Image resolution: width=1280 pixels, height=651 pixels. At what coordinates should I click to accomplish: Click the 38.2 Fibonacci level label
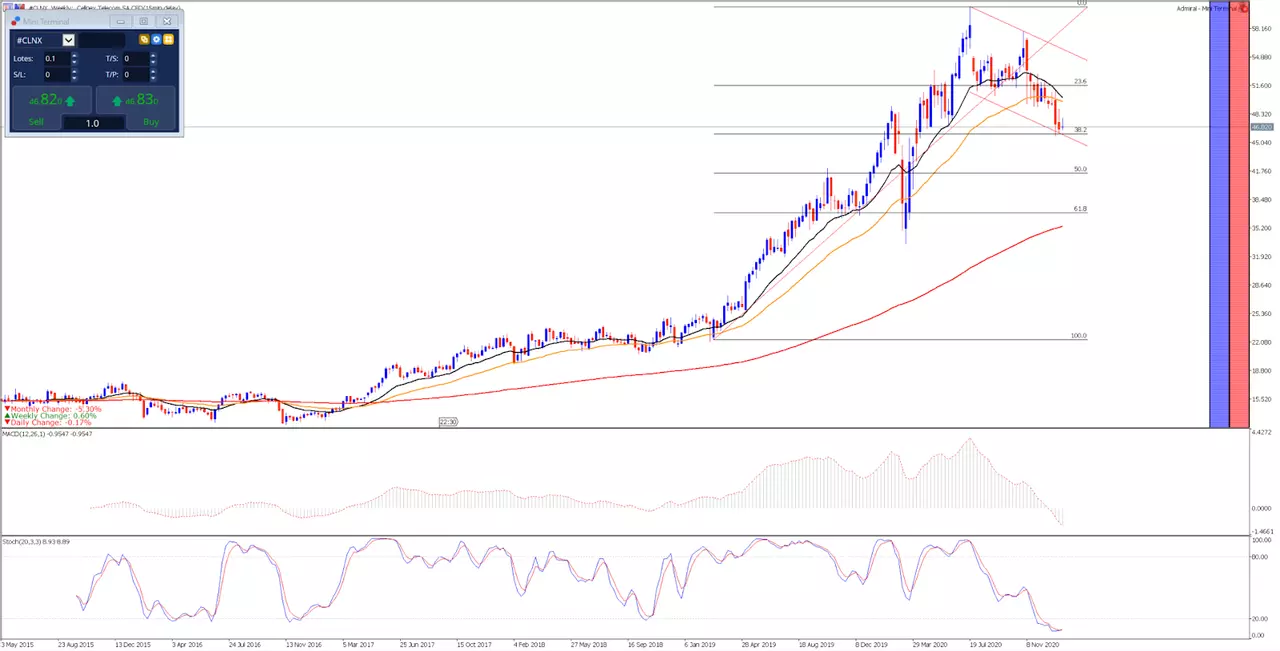(x=1080, y=130)
